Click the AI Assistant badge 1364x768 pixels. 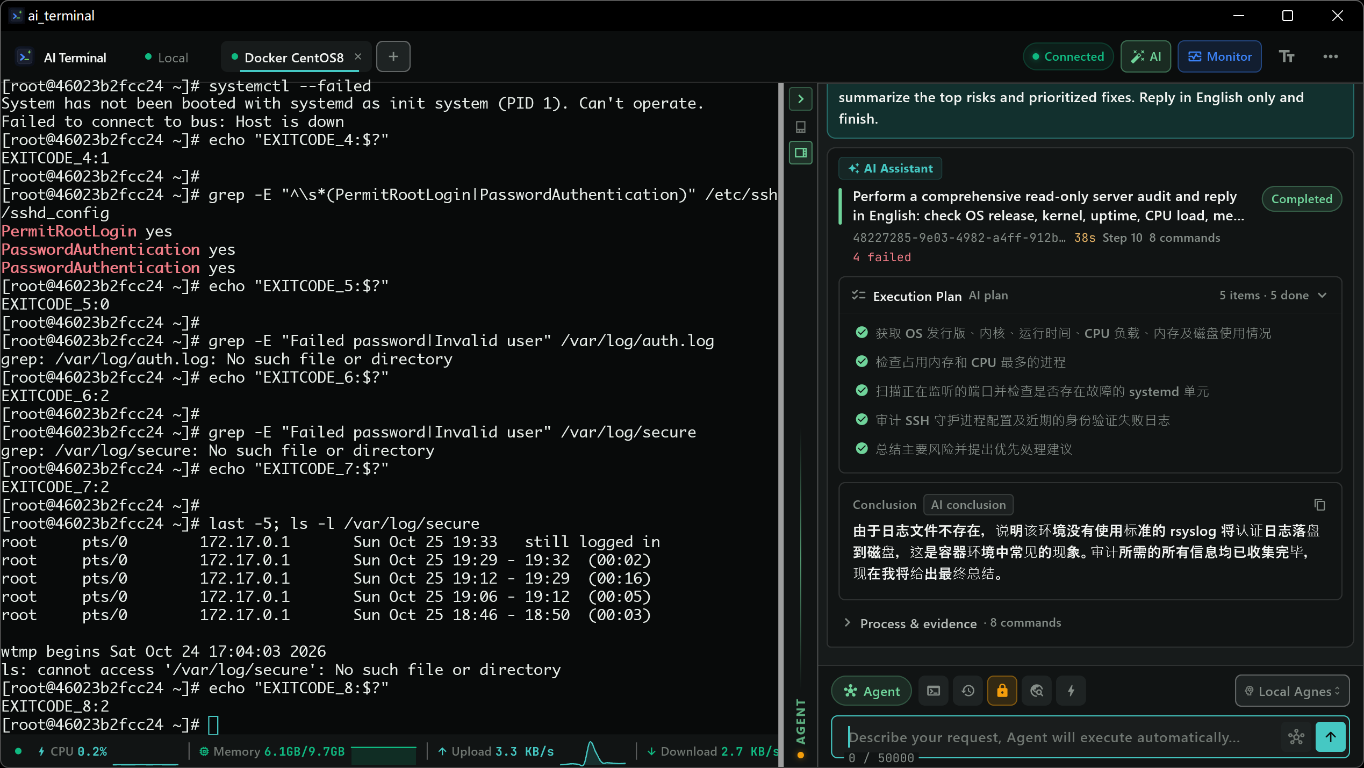890,169
